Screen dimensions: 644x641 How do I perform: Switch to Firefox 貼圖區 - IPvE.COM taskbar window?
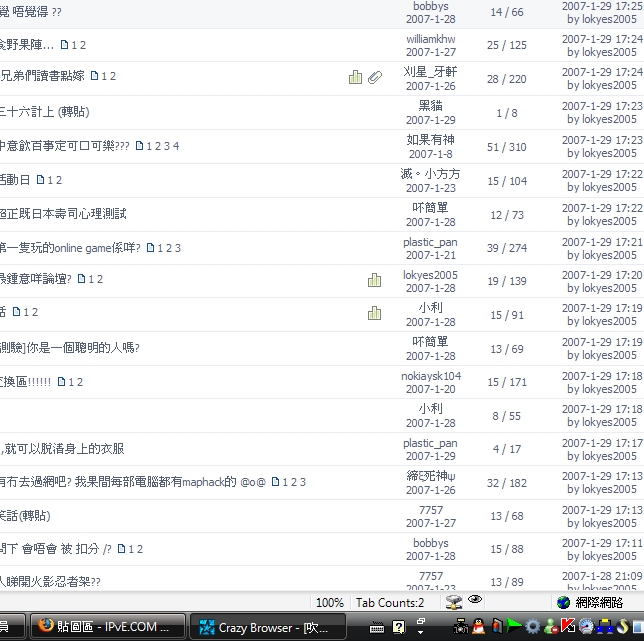tap(108, 627)
